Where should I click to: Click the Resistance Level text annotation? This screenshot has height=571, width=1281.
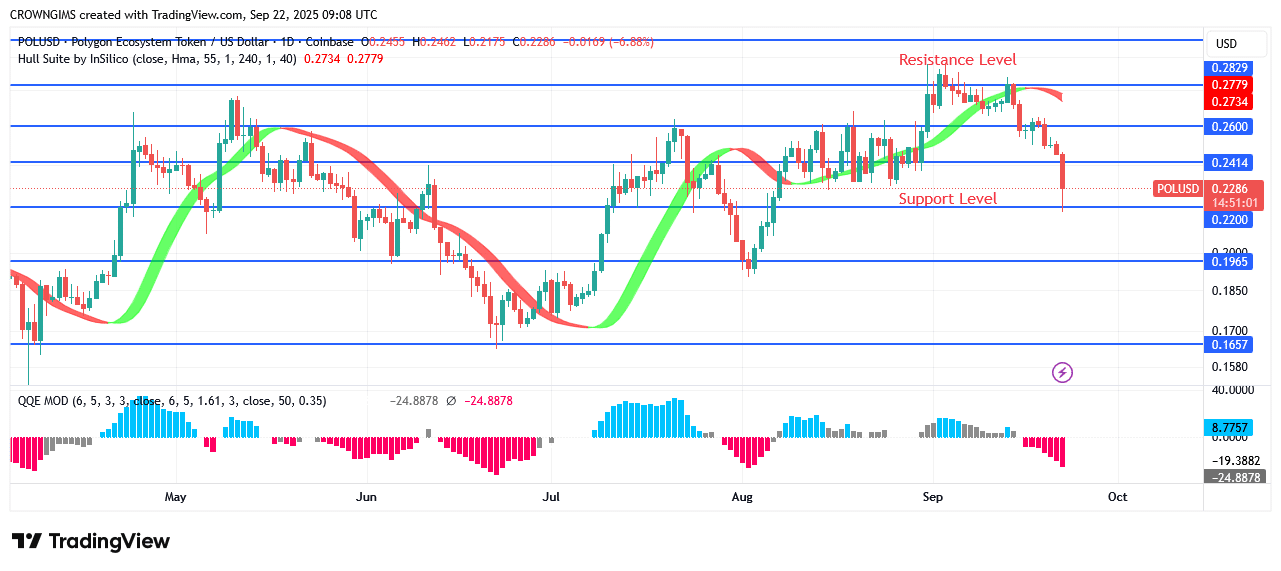click(957, 60)
